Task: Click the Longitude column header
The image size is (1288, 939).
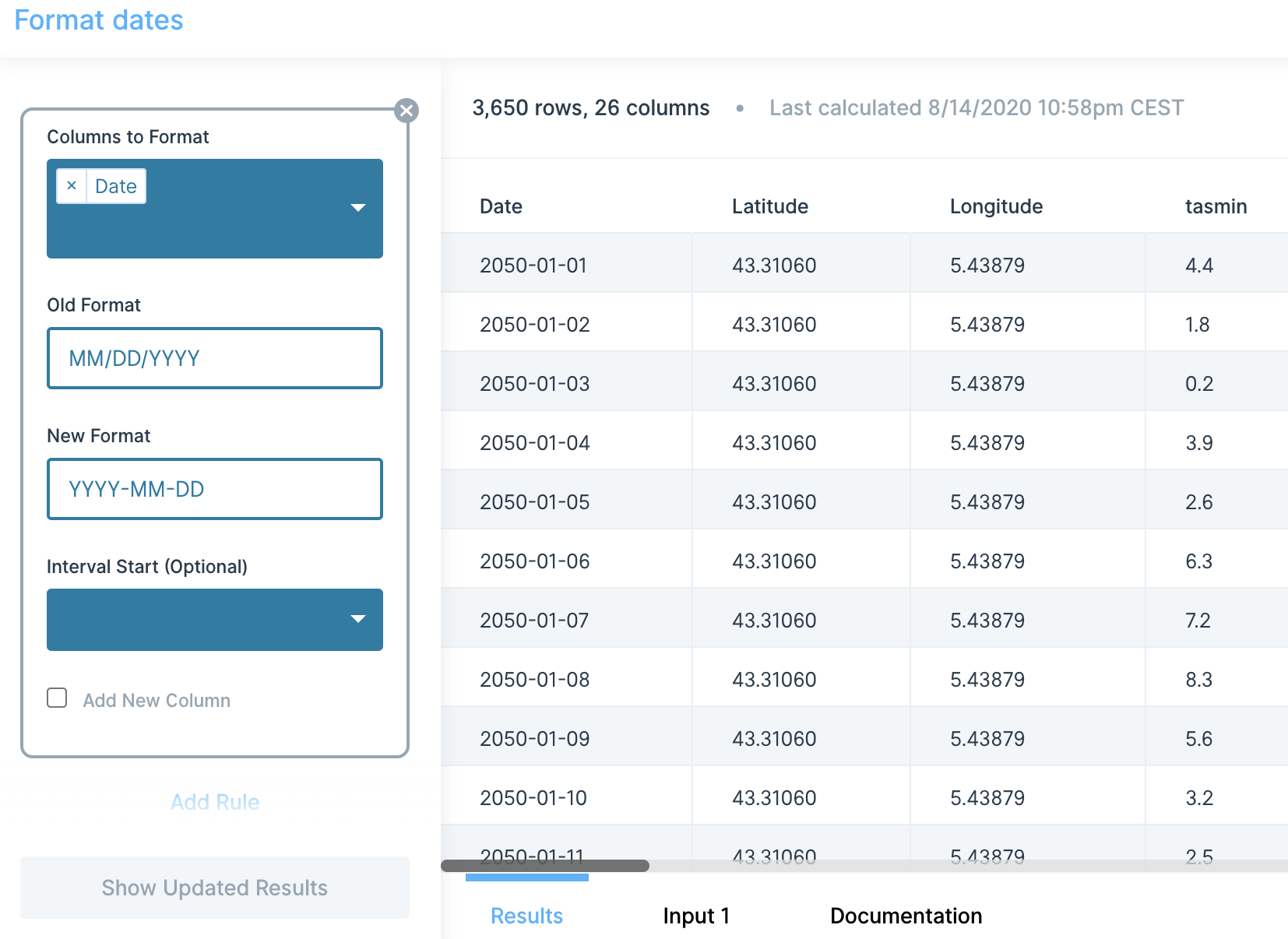Action: [x=996, y=206]
